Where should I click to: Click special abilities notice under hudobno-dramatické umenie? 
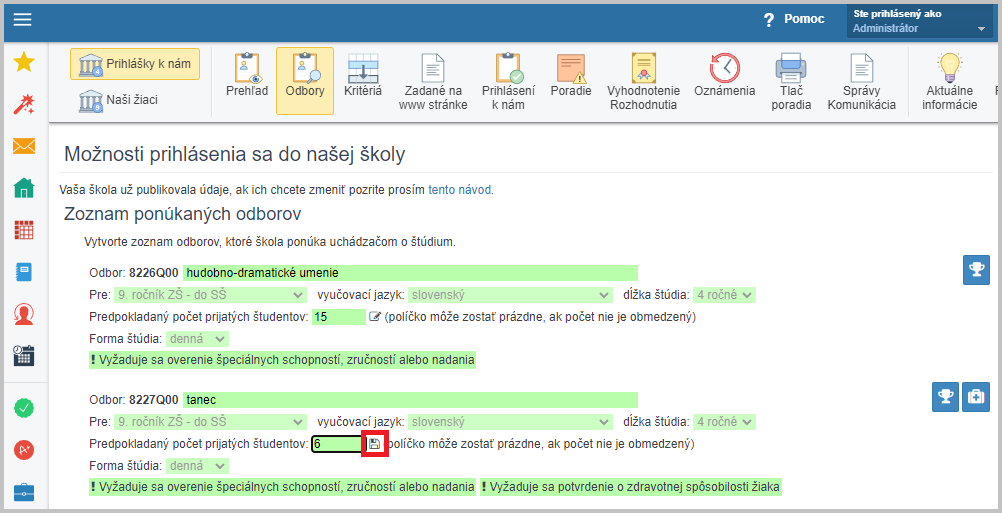tap(282, 360)
